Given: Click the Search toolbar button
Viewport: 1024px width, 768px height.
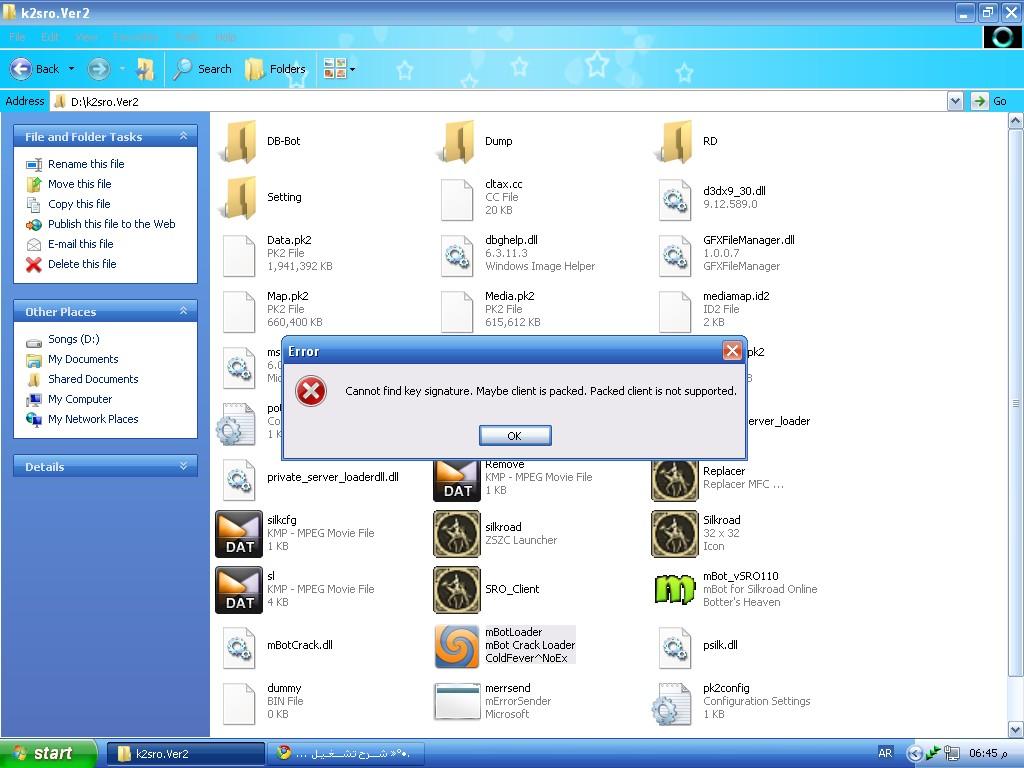Looking at the screenshot, I should coord(202,69).
